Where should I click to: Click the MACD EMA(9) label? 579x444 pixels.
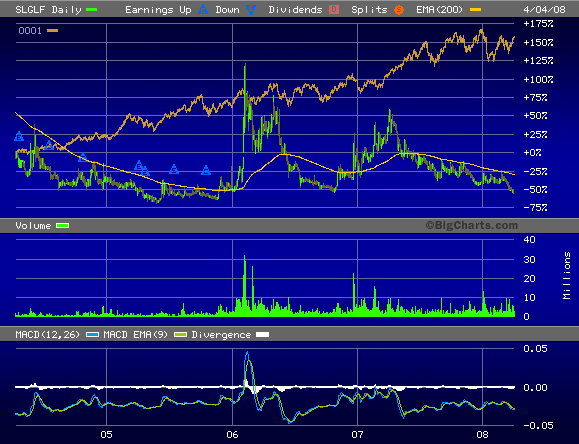click(136, 335)
